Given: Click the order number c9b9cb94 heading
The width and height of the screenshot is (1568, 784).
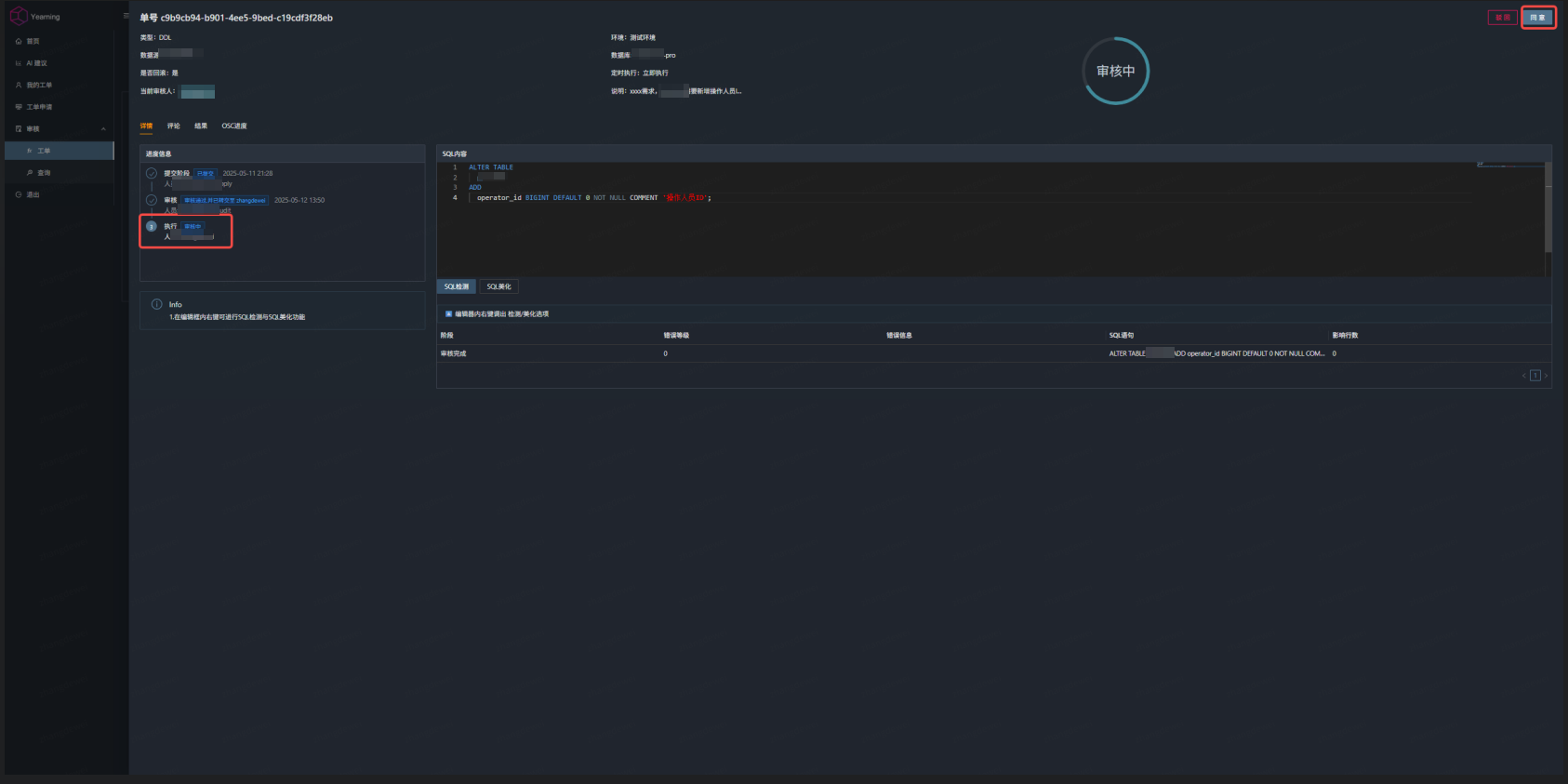Looking at the screenshot, I should coord(236,18).
